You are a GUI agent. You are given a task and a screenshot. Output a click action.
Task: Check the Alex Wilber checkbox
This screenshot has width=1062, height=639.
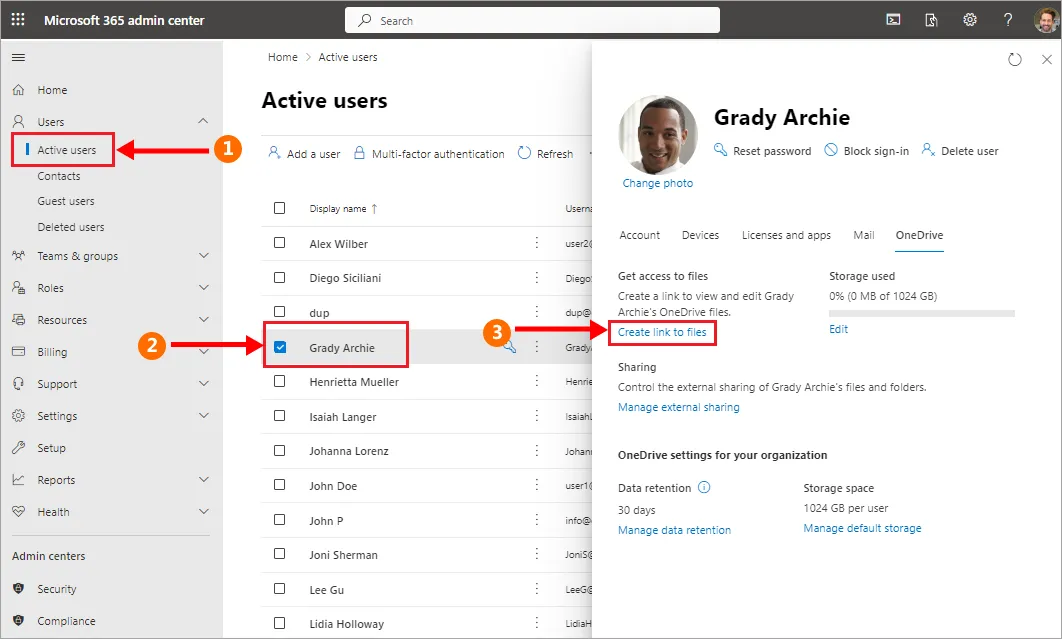(x=279, y=243)
